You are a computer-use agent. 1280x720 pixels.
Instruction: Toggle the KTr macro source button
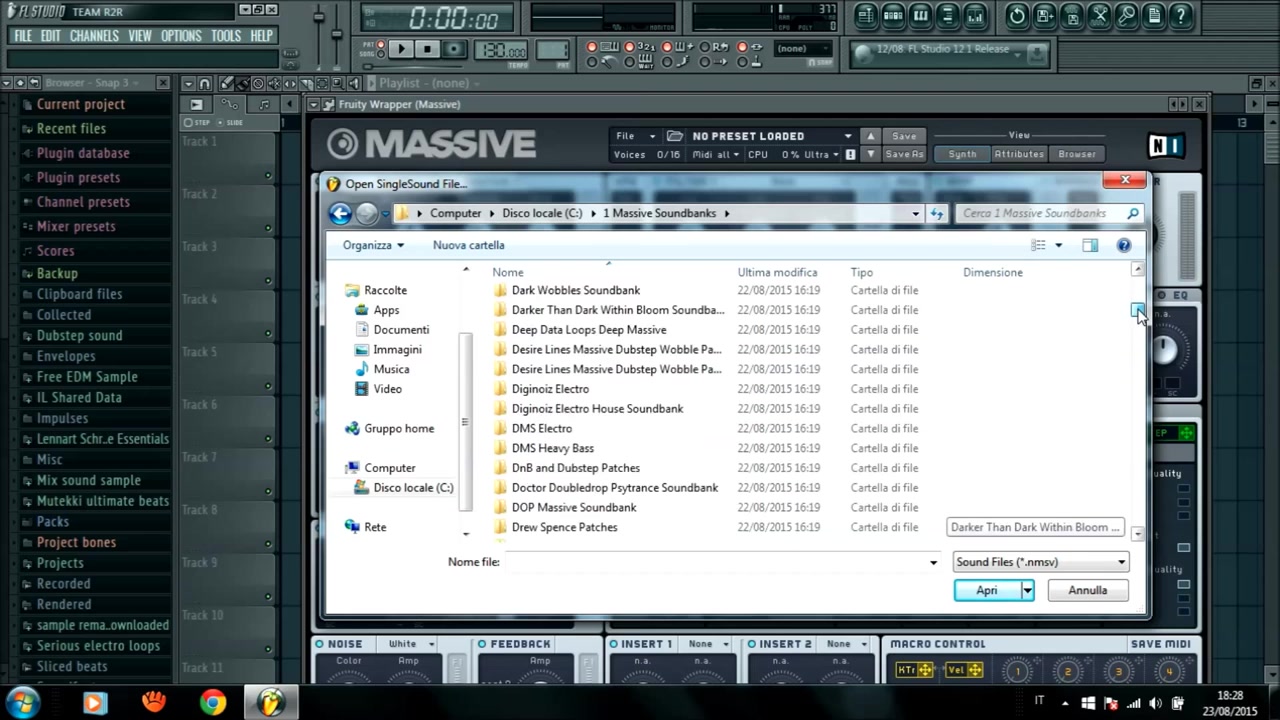pyautogui.click(x=915, y=670)
